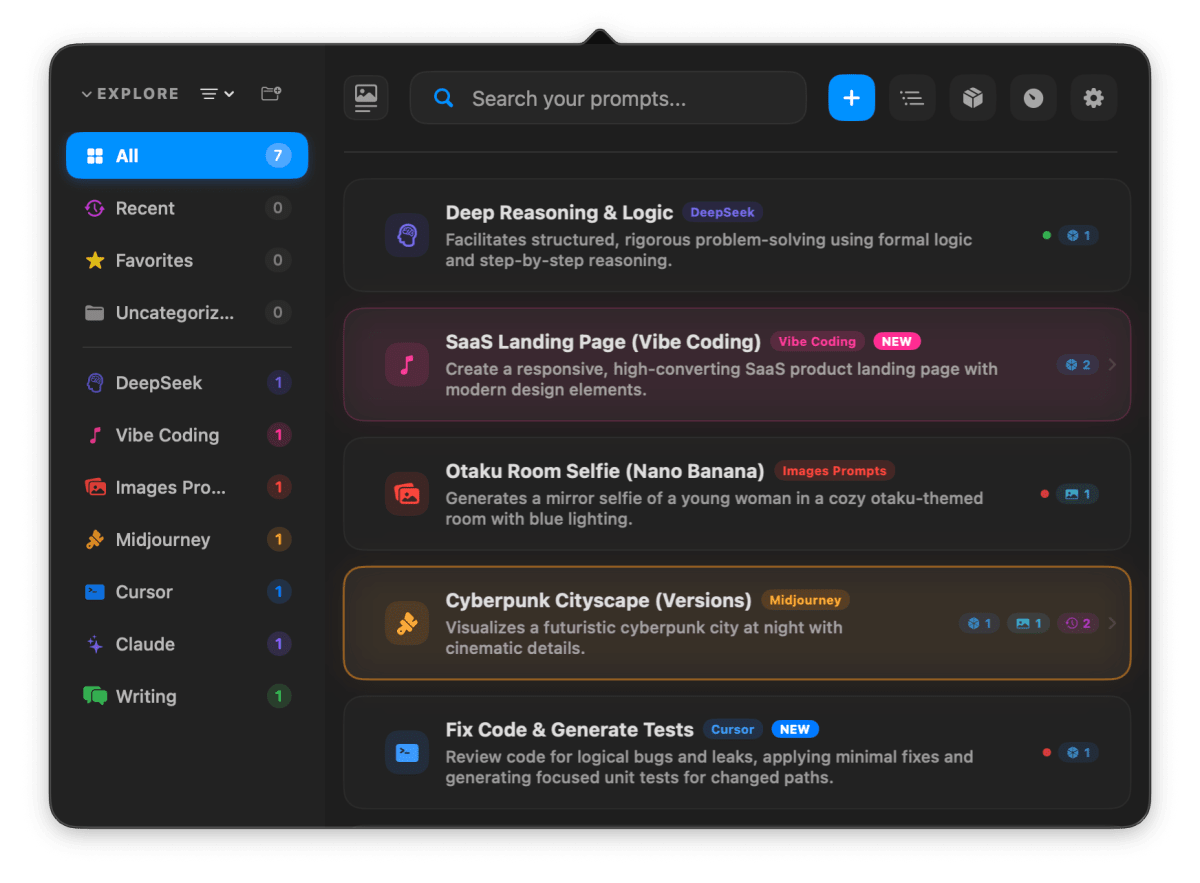This screenshot has width=1200, height=883.
Task: Click the Vibe Coding tag on SaaS card
Action: pos(817,341)
